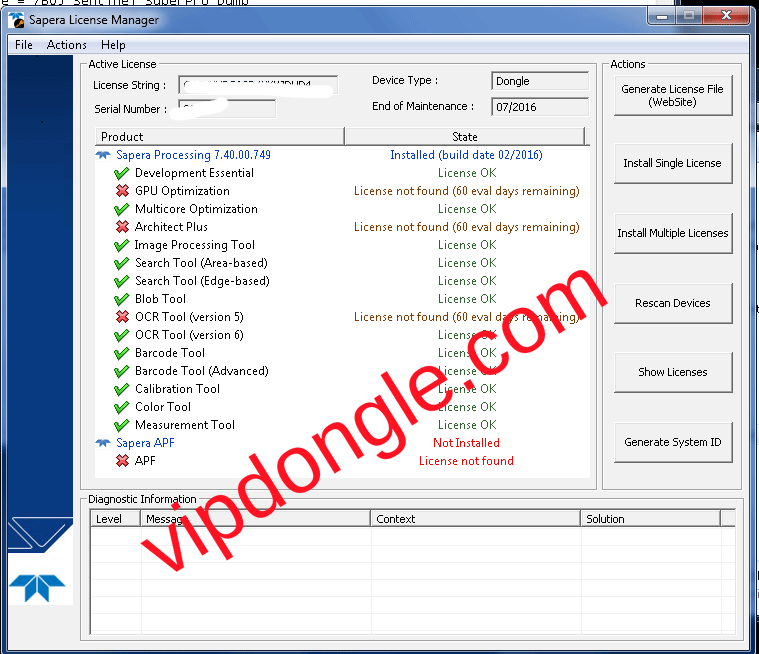Screen dimensions: 759x654
Task: Click the Level column header in Diagnostic Information
Action: click(x=115, y=519)
